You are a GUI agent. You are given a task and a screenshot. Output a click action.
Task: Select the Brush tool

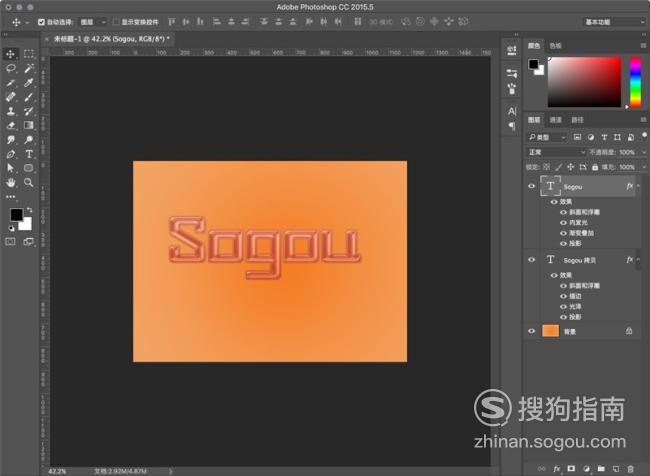point(29,97)
